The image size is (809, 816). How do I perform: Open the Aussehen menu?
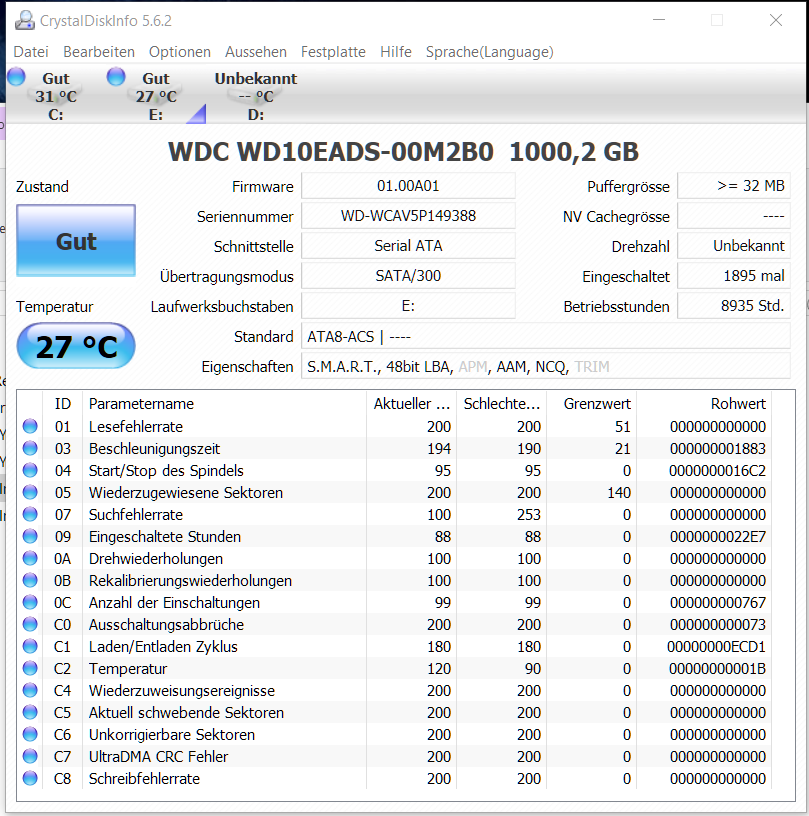(x=255, y=52)
